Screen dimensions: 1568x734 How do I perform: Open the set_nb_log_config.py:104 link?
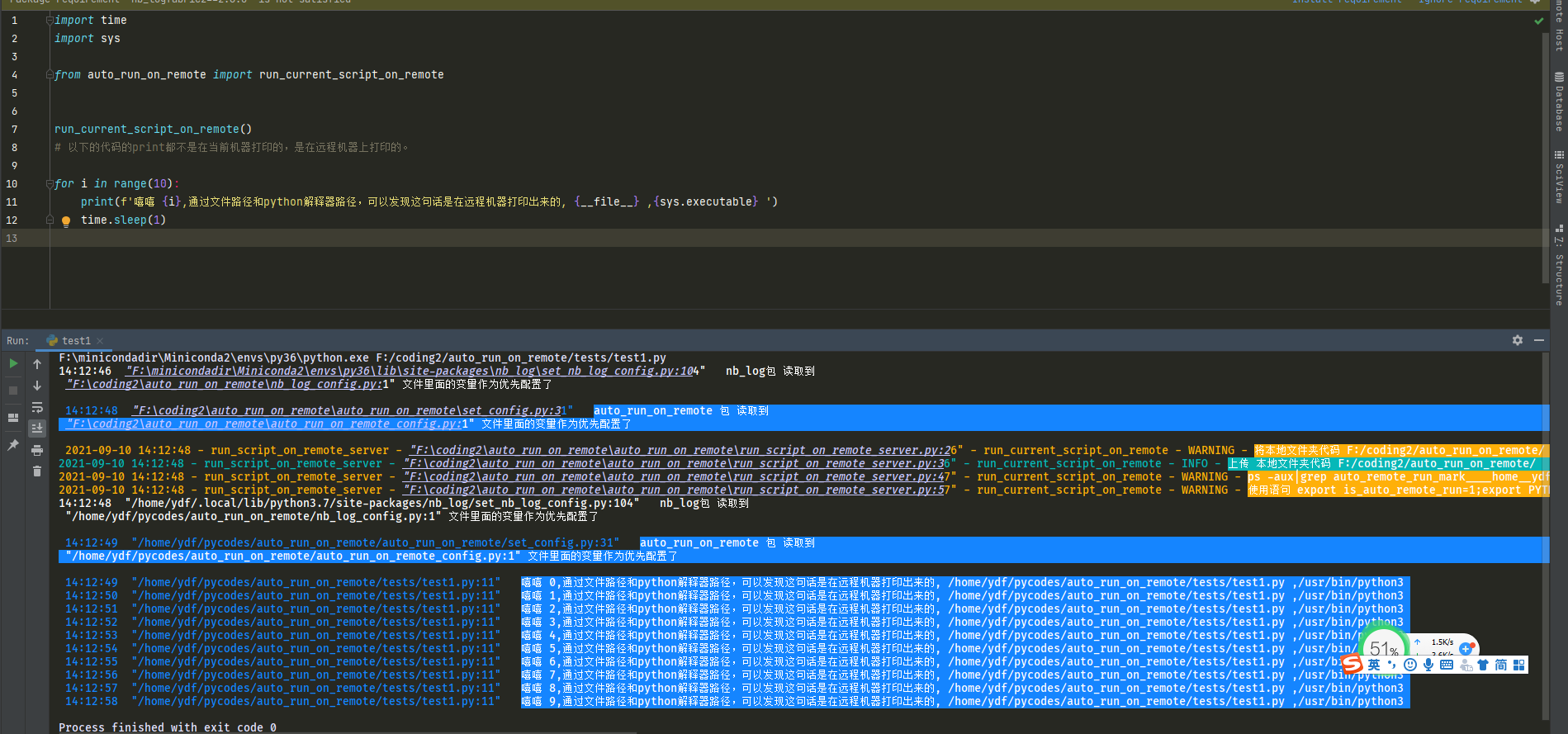pos(412,371)
